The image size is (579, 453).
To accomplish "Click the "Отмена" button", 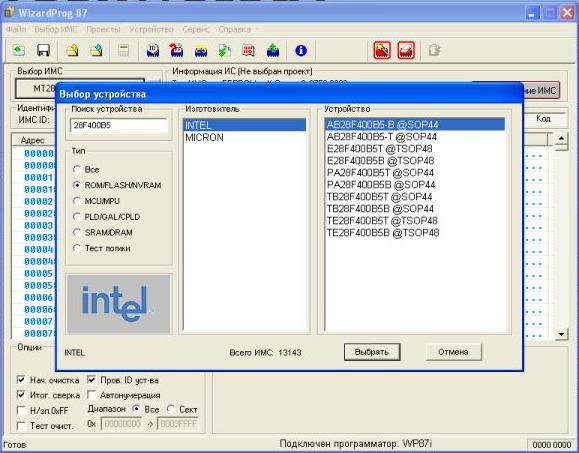I will coord(453,352).
